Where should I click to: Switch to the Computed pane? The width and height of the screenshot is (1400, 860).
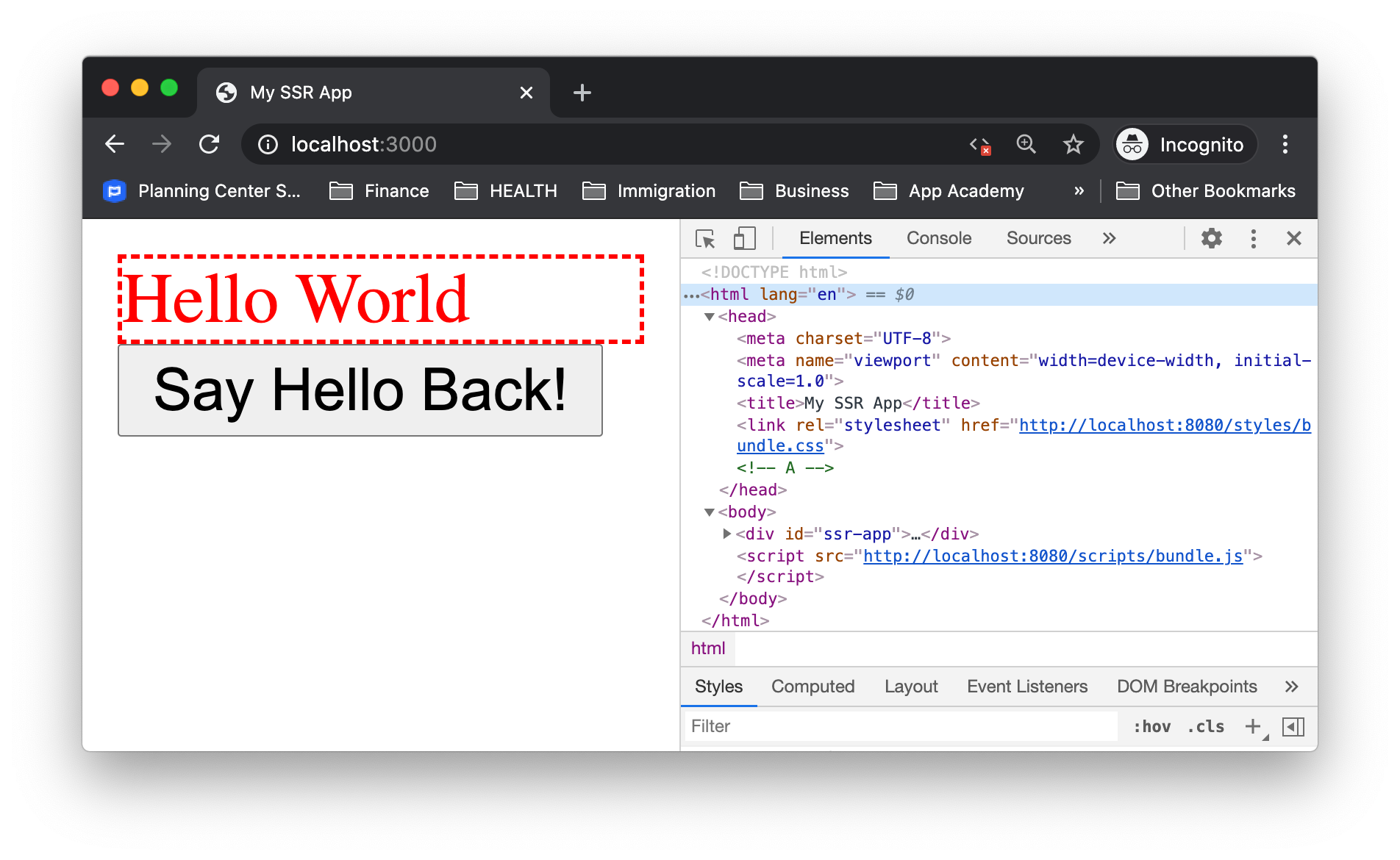(813, 687)
